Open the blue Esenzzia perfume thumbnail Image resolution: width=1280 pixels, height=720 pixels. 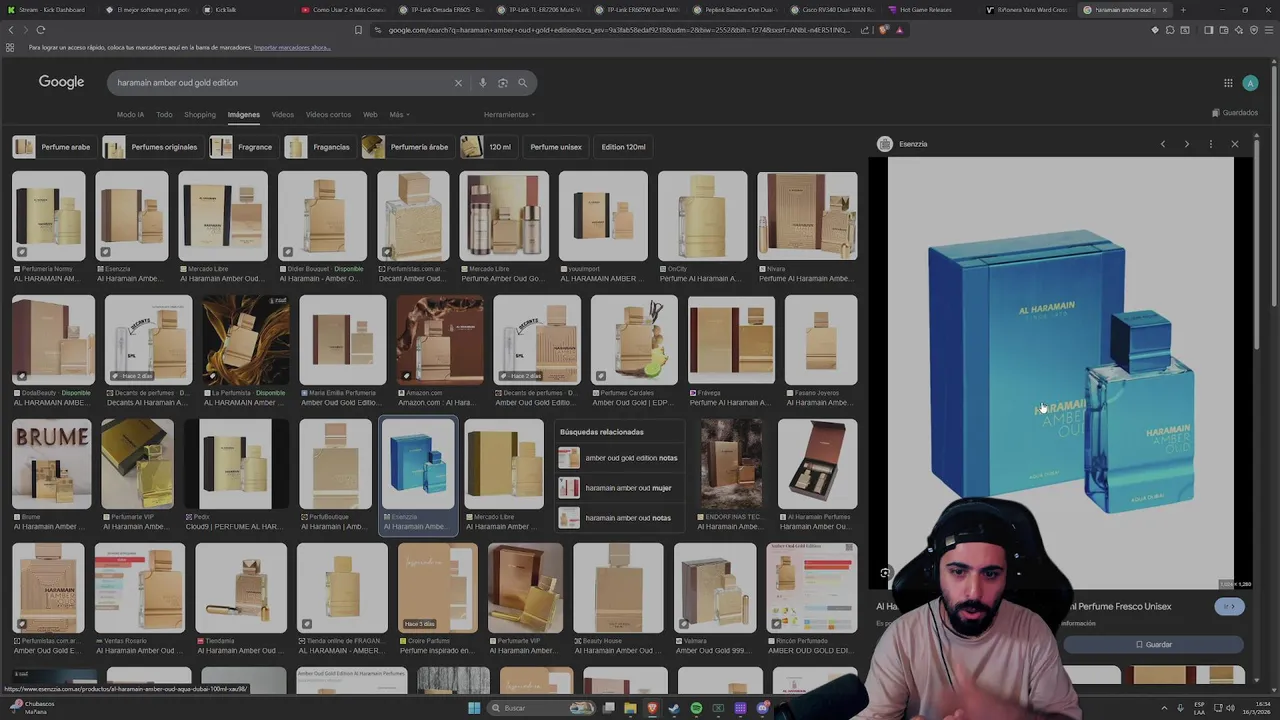[418, 465]
